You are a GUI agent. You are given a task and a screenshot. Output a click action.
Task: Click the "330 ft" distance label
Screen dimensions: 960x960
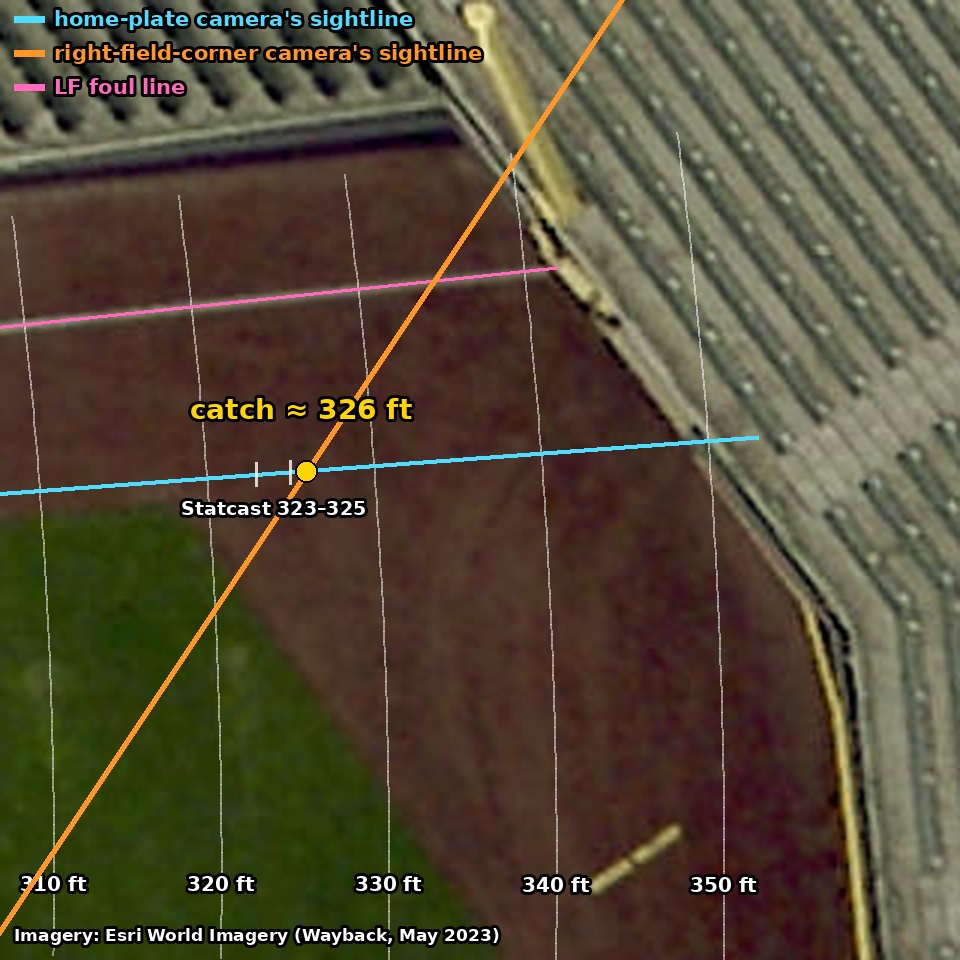(x=388, y=884)
